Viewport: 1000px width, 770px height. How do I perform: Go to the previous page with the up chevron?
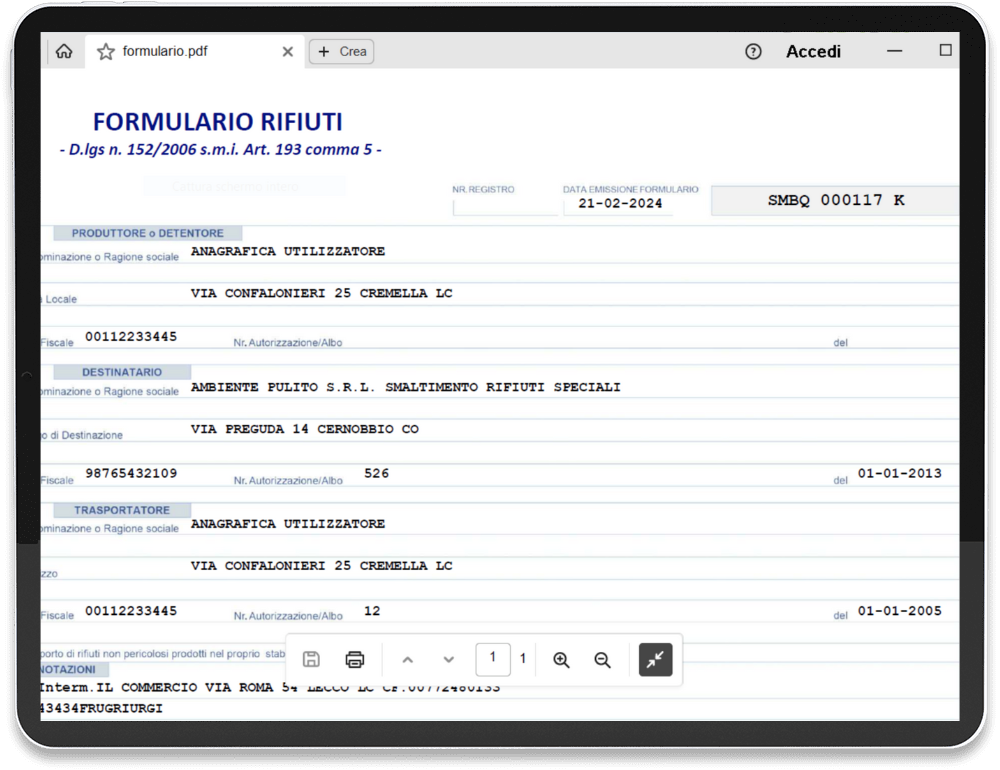click(408, 659)
